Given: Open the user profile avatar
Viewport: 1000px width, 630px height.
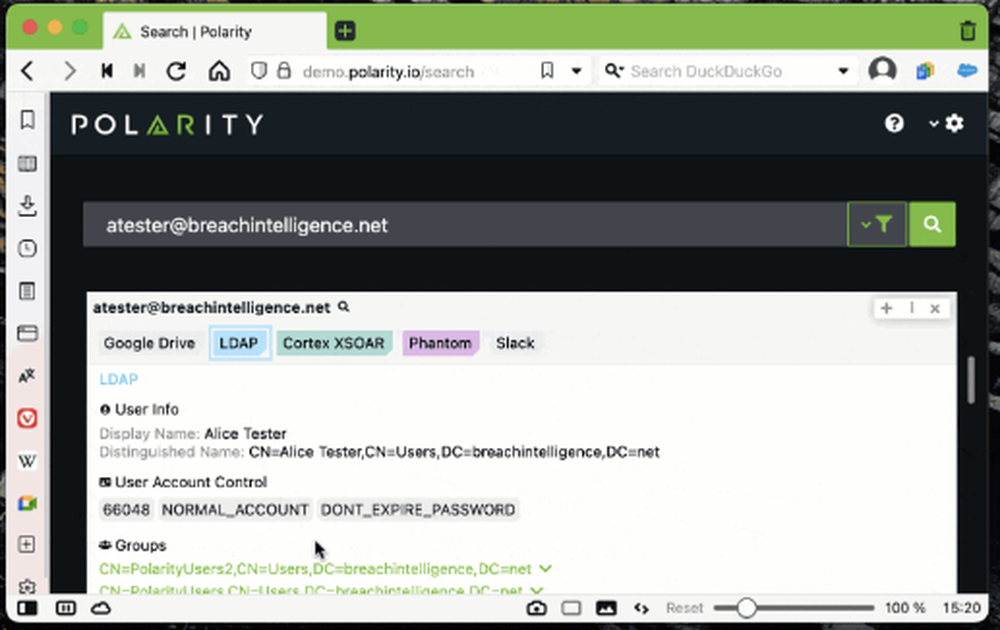Looking at the screenshot, I should (883, 70).
